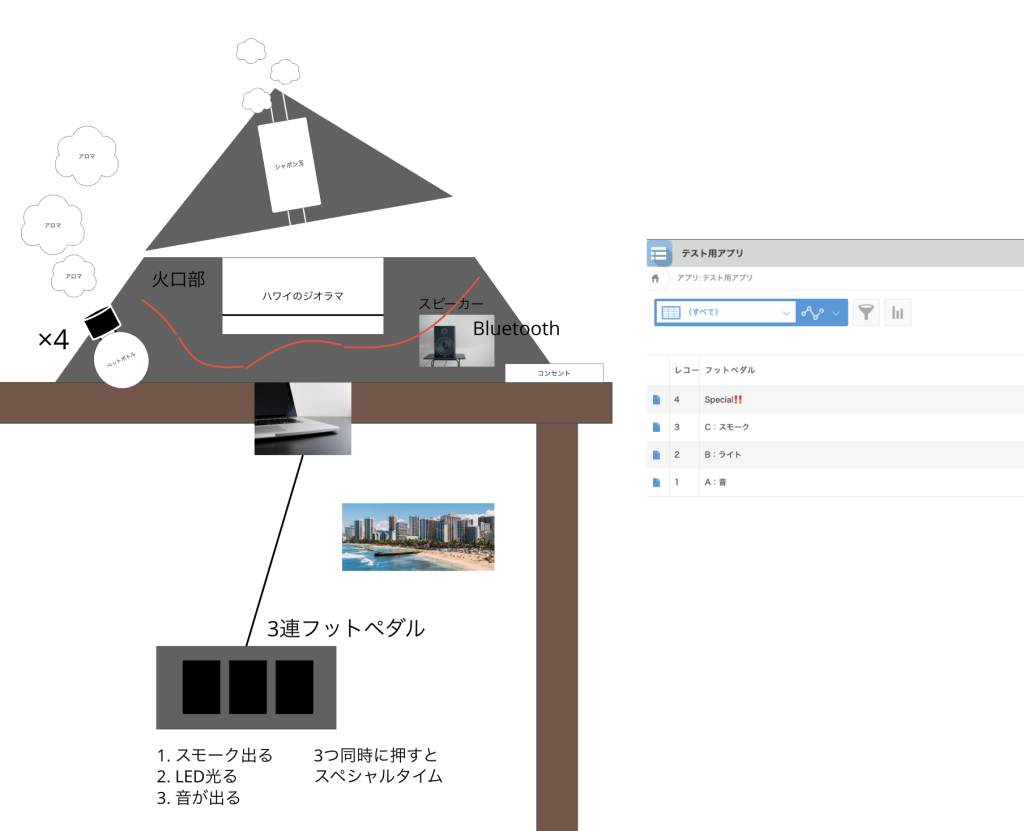Open record details icon for Special row
Screen dimensions: 1024x831
point(657,399)
